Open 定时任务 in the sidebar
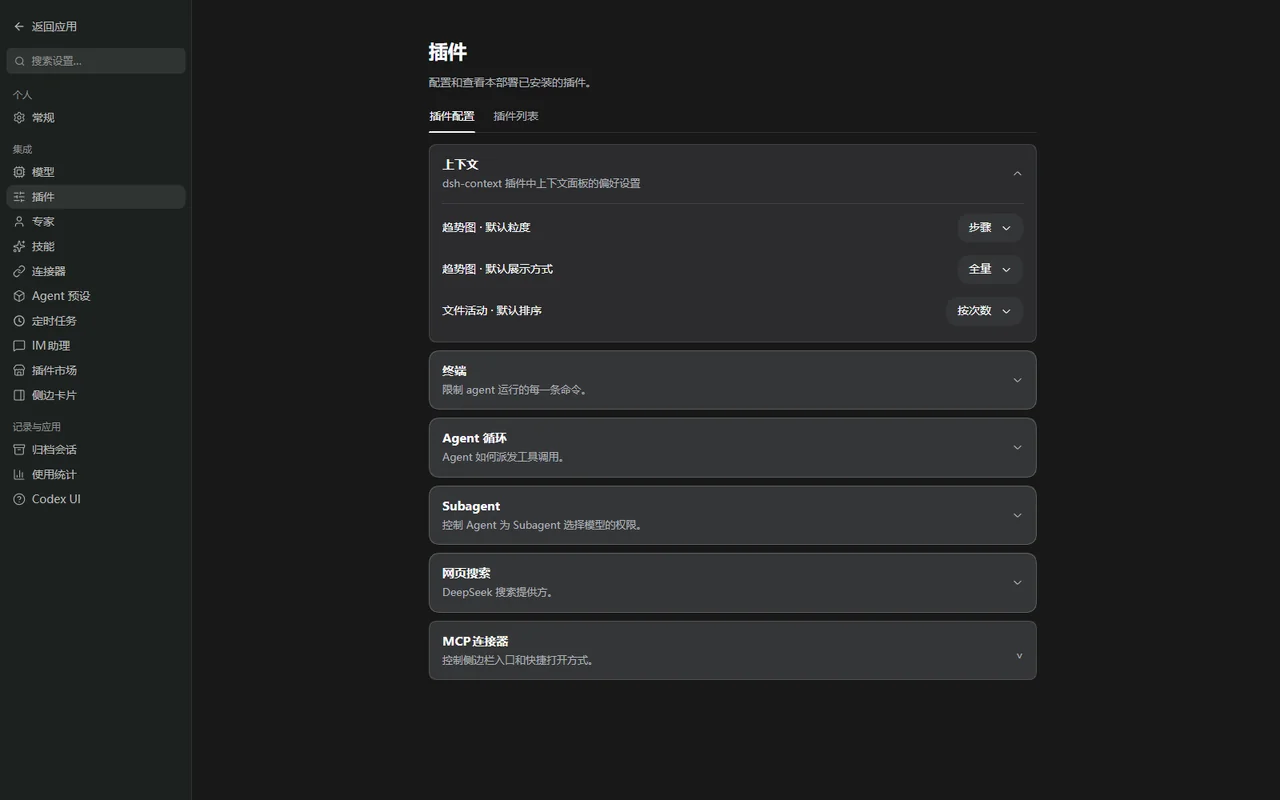1280x800 pixels. (x=96, y=321)
